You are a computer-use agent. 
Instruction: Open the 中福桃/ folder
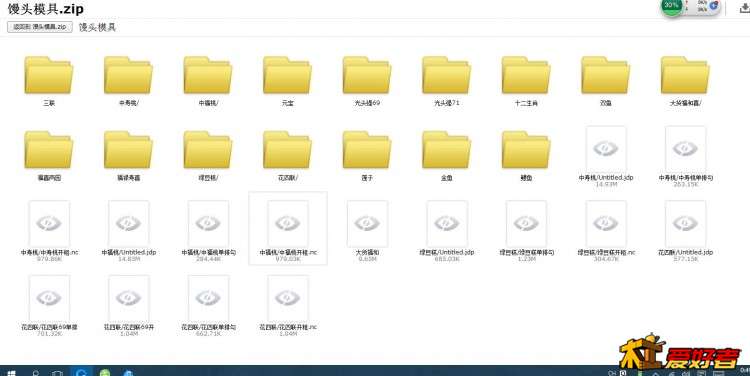pos(208,75)
